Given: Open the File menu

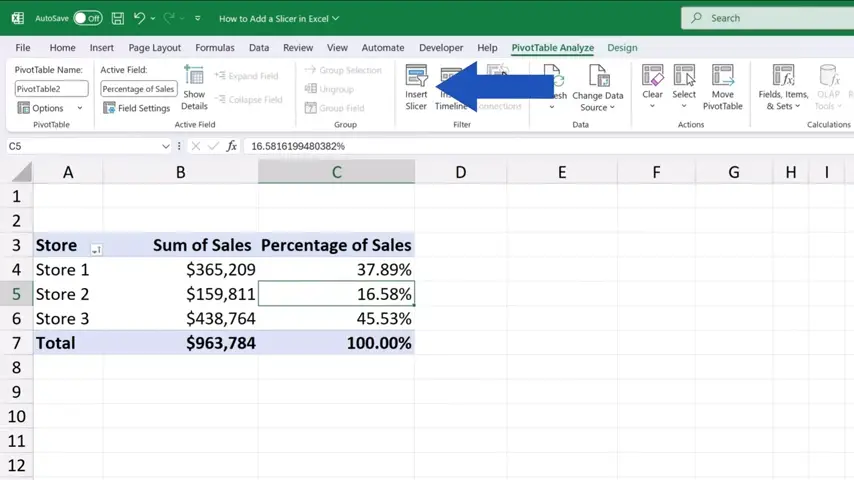Looking at the screenshot, I should 23,47.
